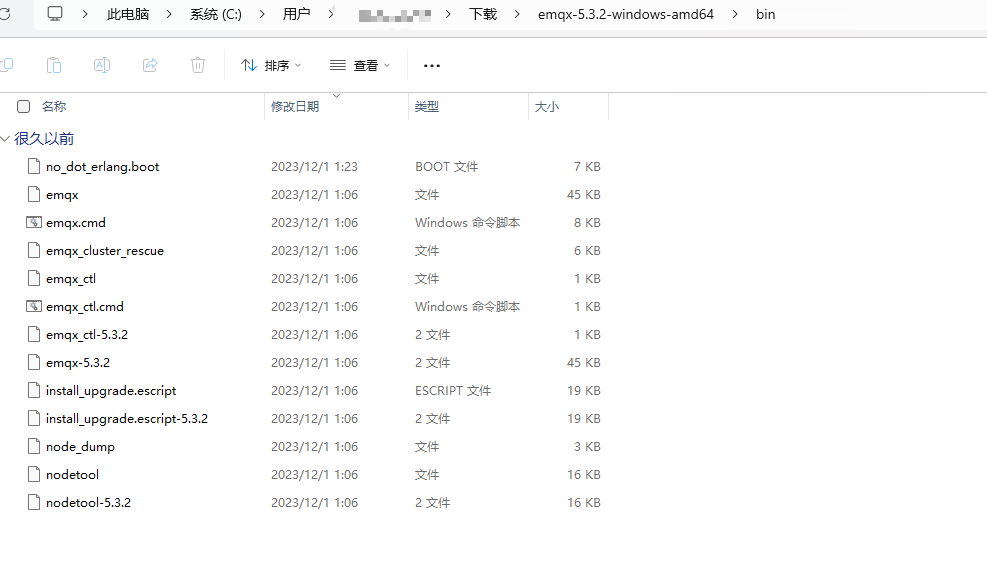Sort by the 类型 column header
Viewport: 987px width, 571px height.
[x=427, y=106]
